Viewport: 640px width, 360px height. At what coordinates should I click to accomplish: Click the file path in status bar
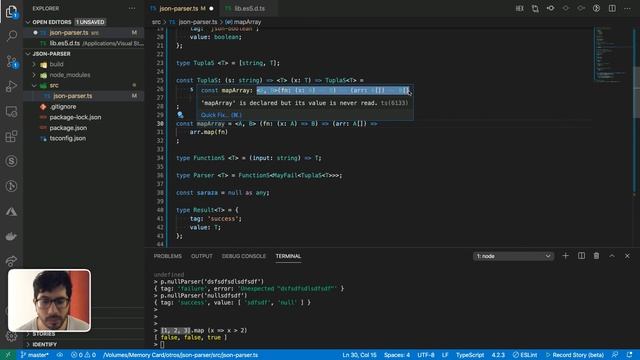tap(181, 355)
